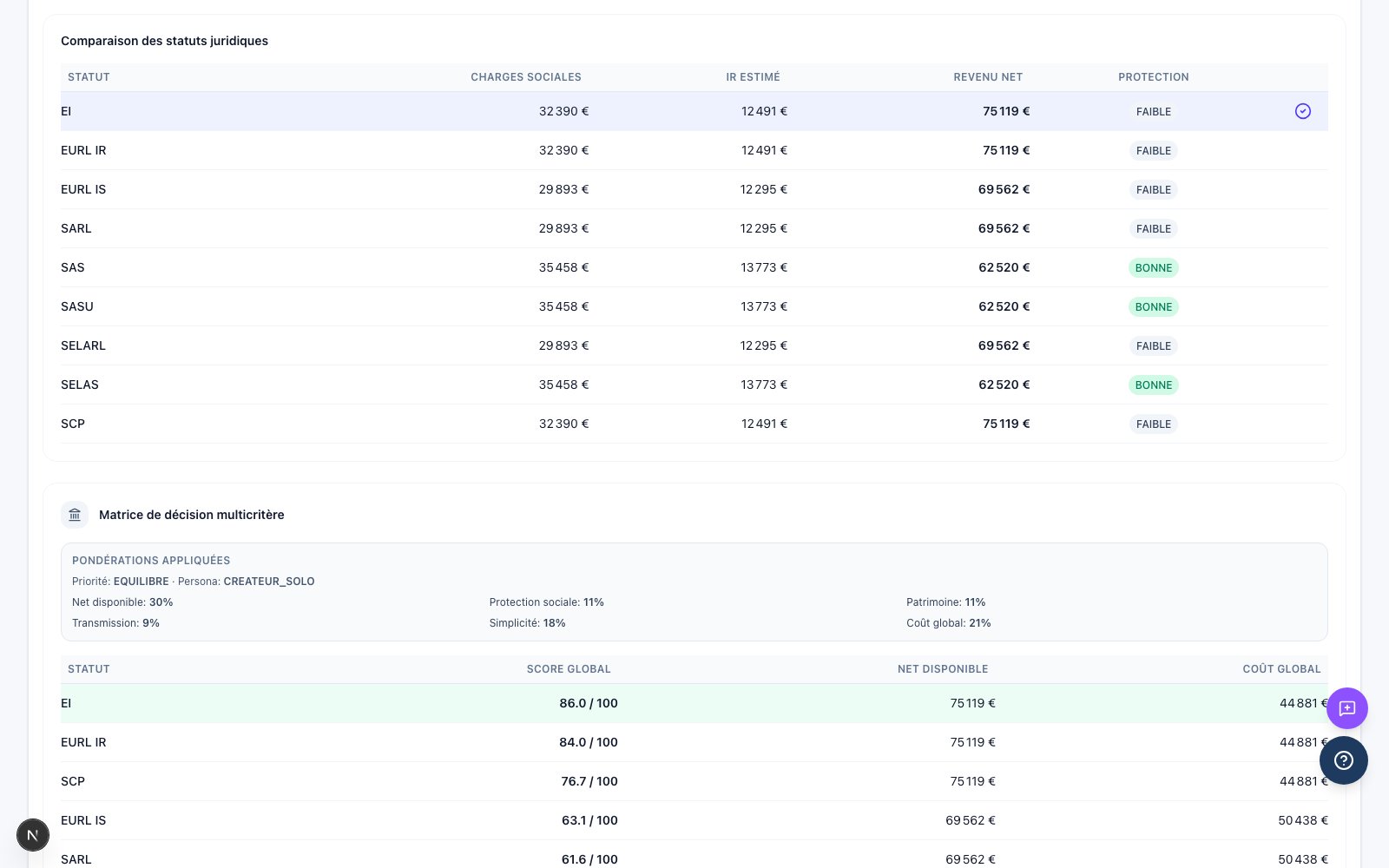Click the SASU row label

pyautogui.click(x=77, y=306)
